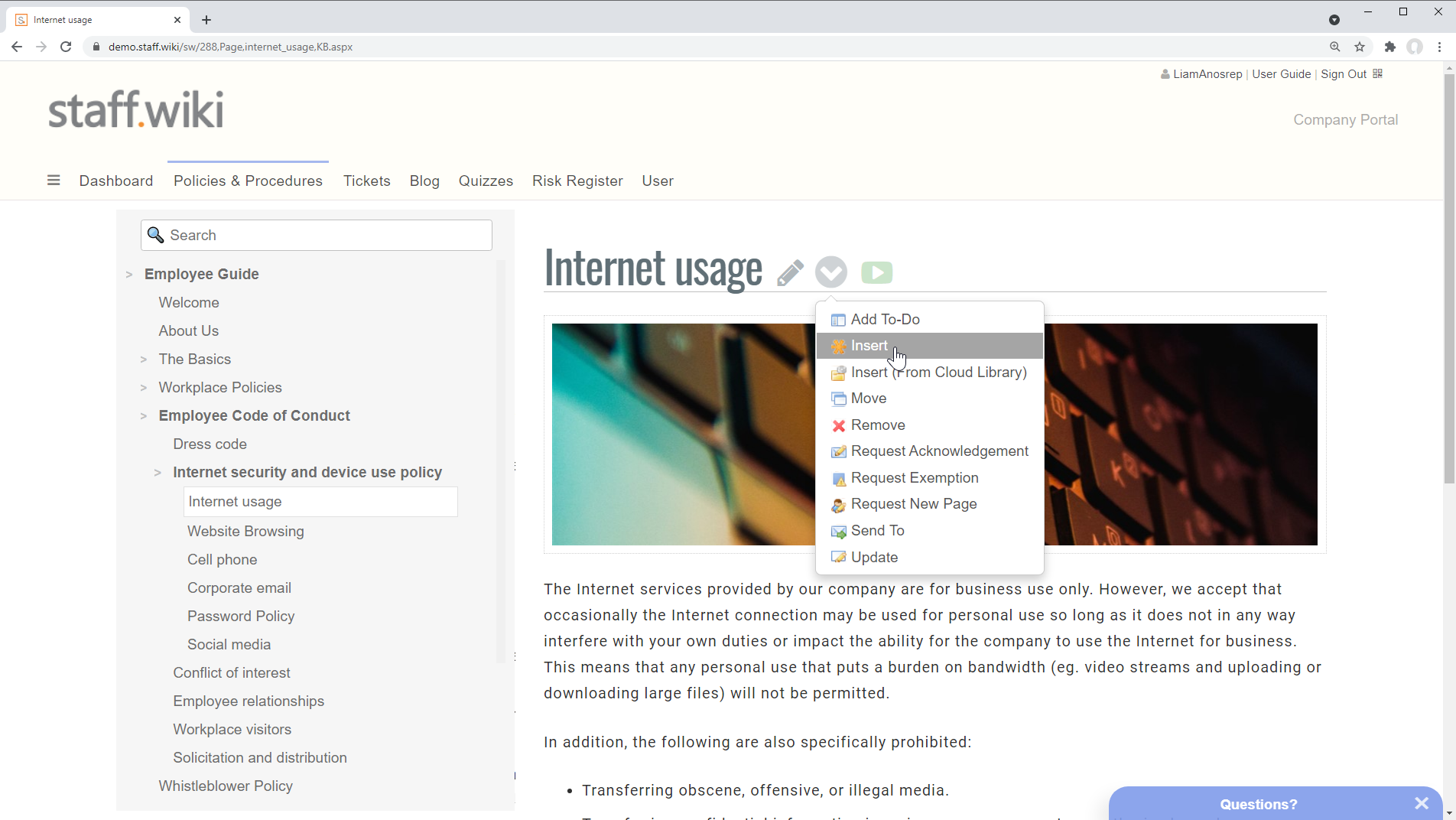Open the User tab

(658, 181)
